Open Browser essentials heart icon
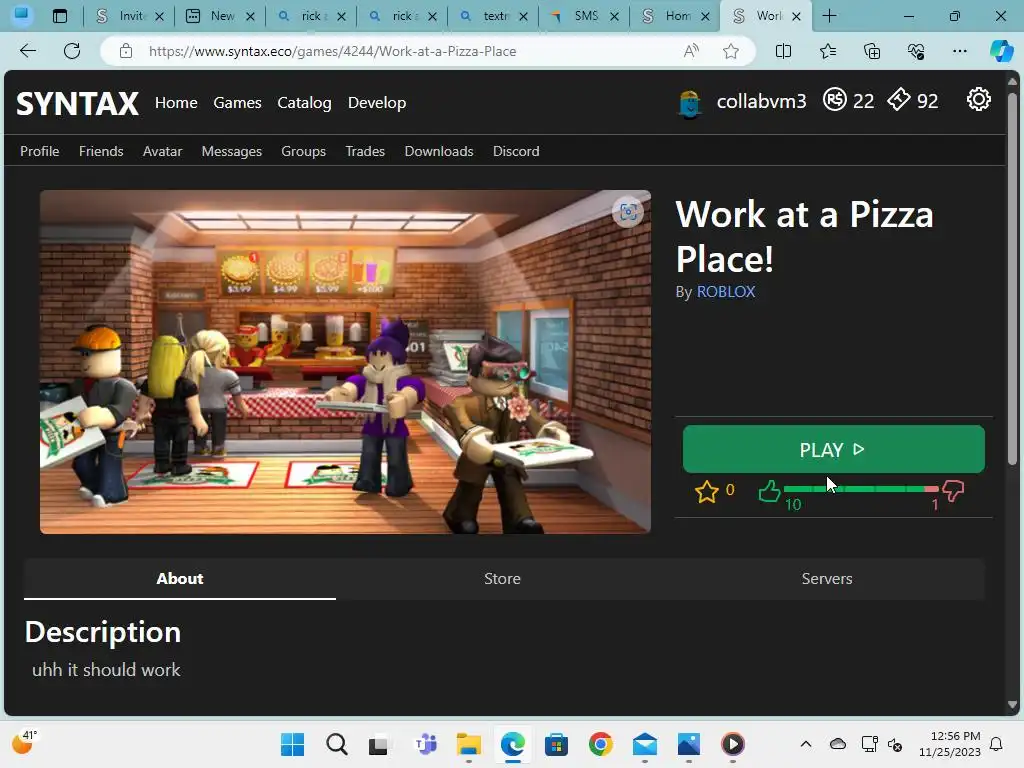1024x768 pixels. [x=916, y=51]
